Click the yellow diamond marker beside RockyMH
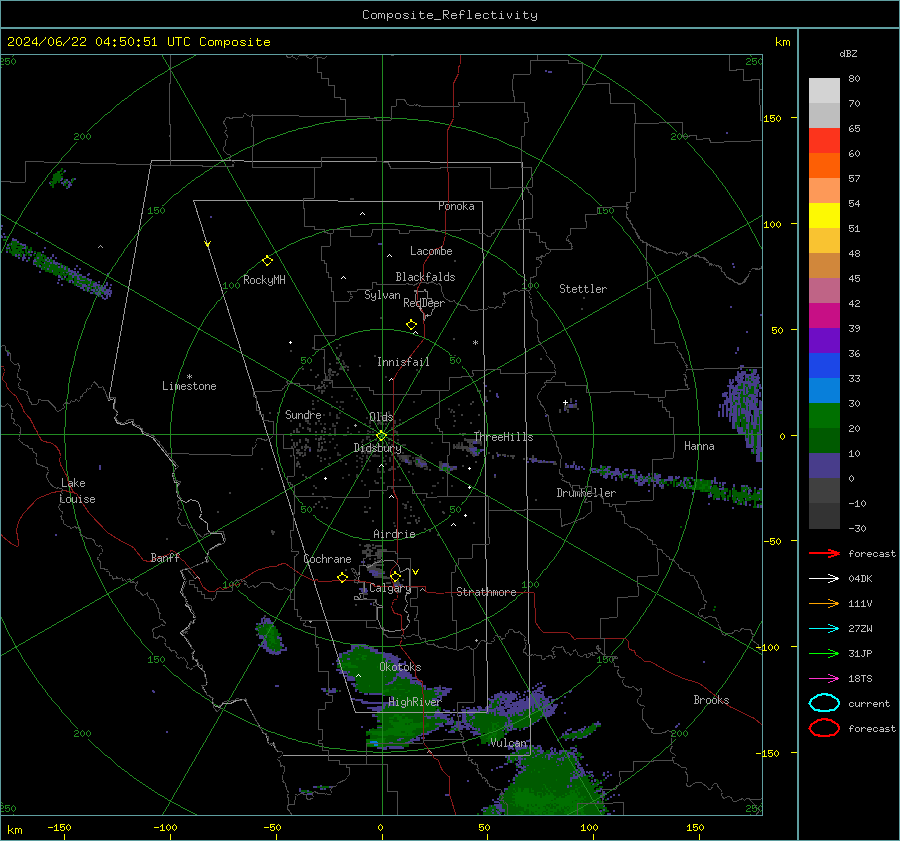This screenshot has width=900, height=841. pyautogui.click(x=267, y=261)
